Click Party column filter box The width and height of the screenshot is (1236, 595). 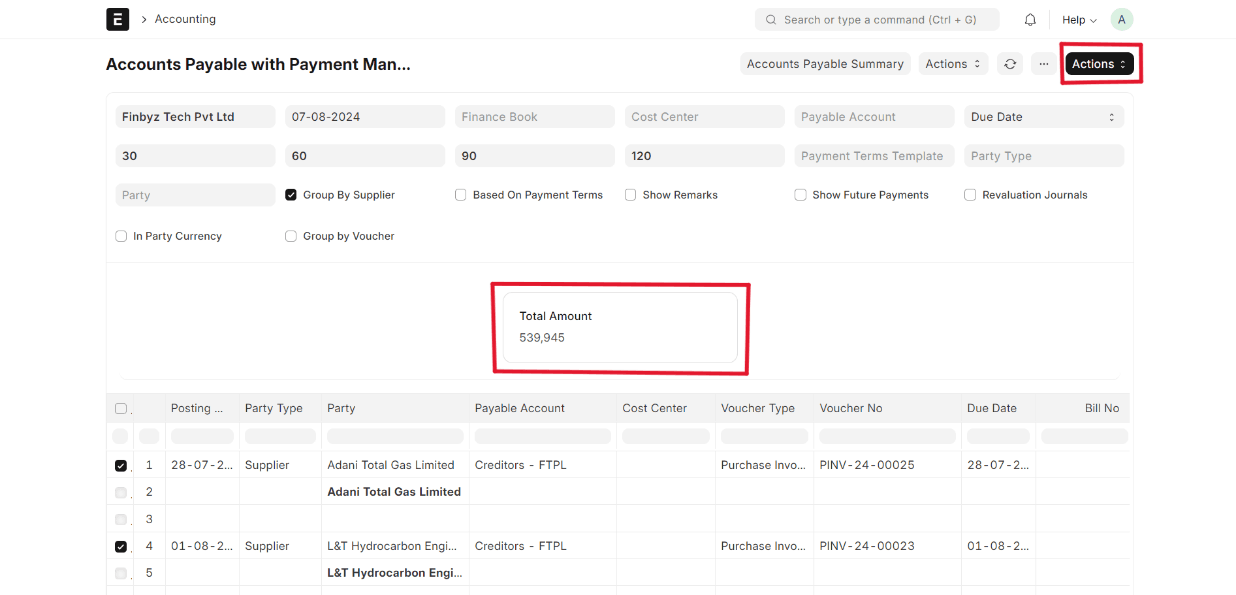point(395,436)
